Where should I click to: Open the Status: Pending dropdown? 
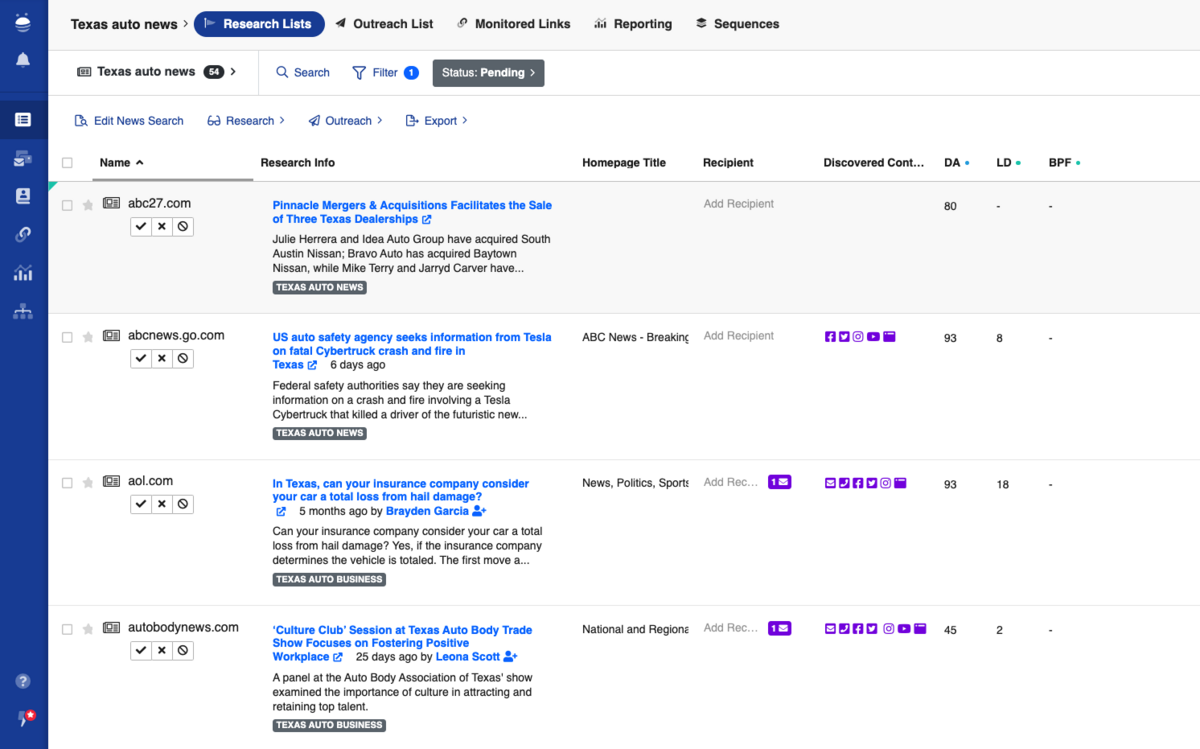pyautogui.click(x=488, y=73)
